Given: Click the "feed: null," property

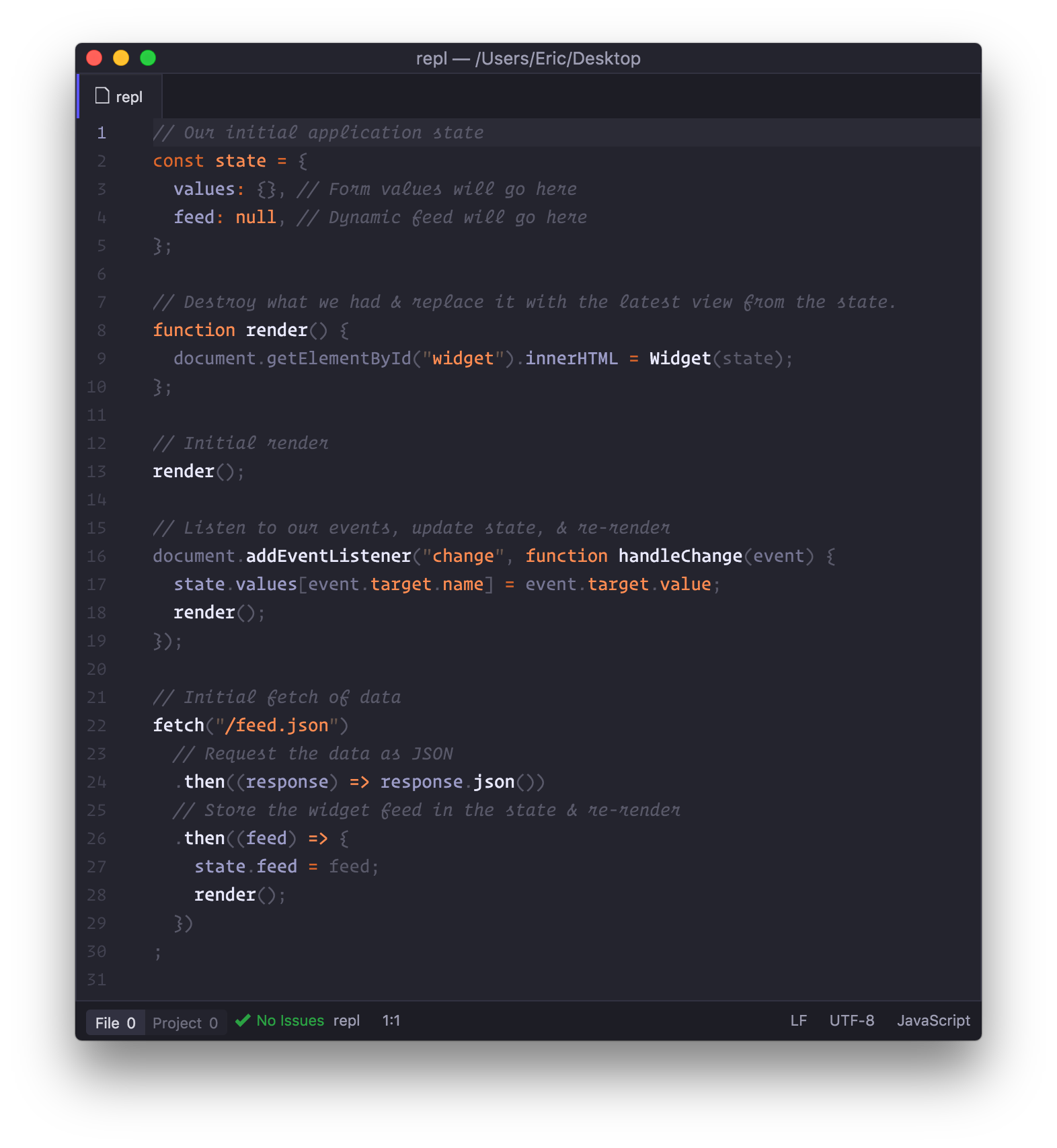Looking at the screenshot, I should coord(230,217).
